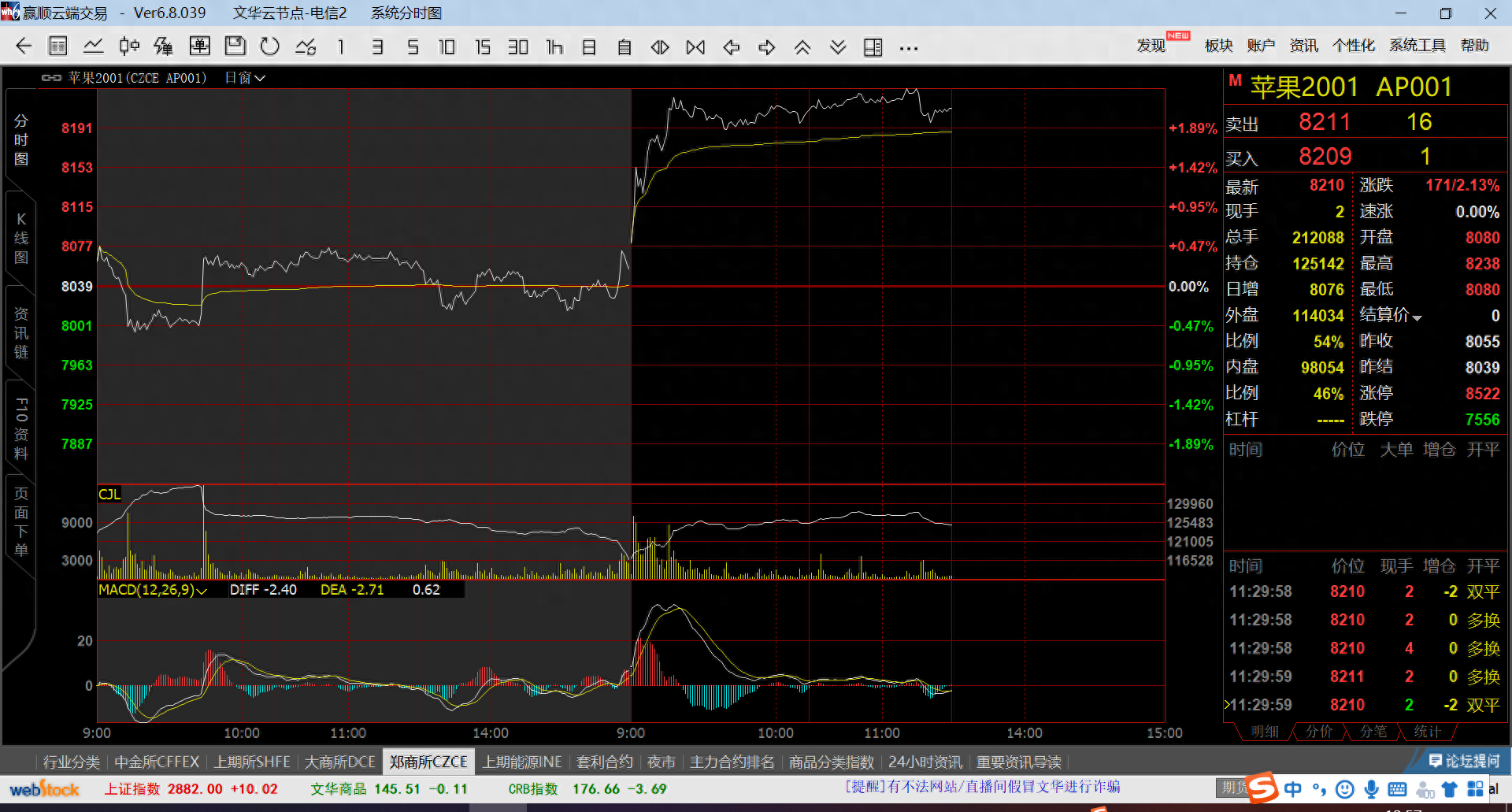Viewport: 1512px width, 812px height.
Task: Click the right arrow scroll icon
Action: pos(767,47)
